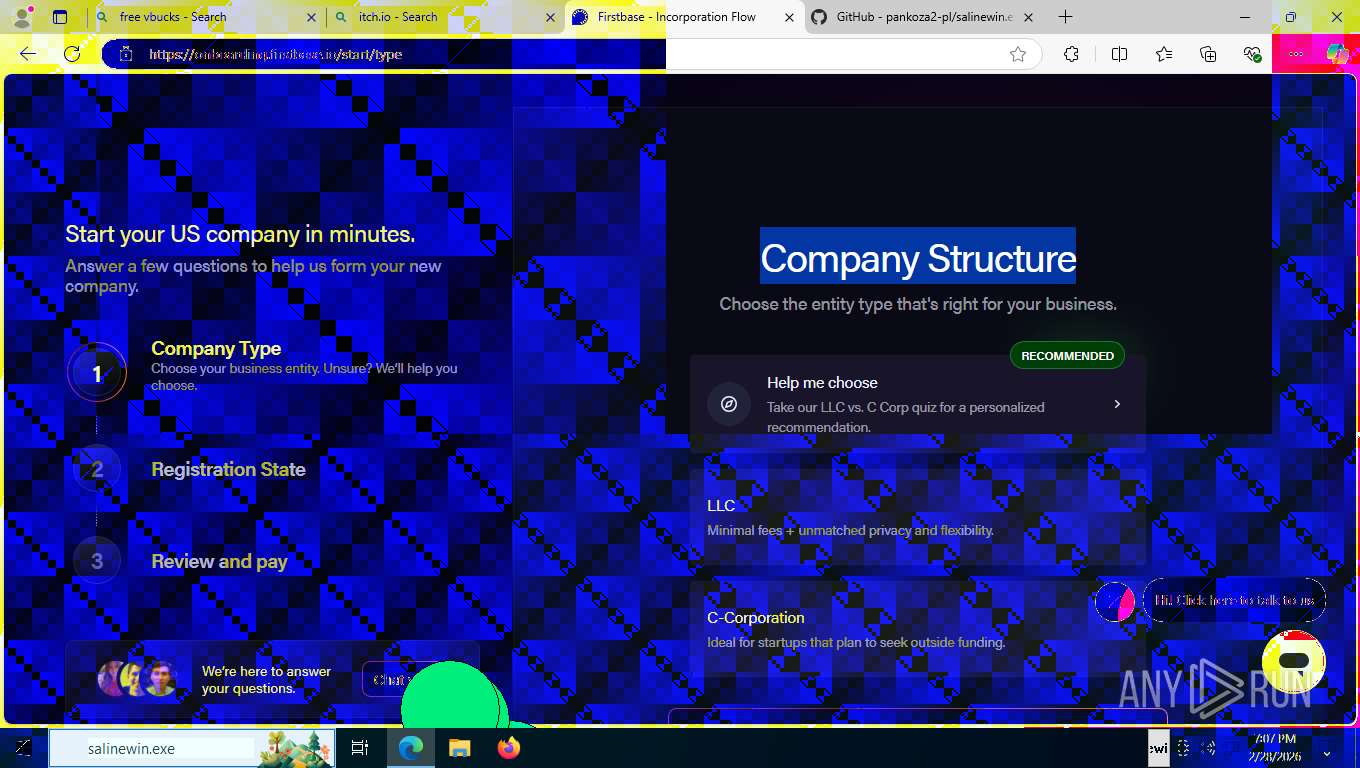Select the Firstbase - Incorporation Flow tab

tap(685, 17)
